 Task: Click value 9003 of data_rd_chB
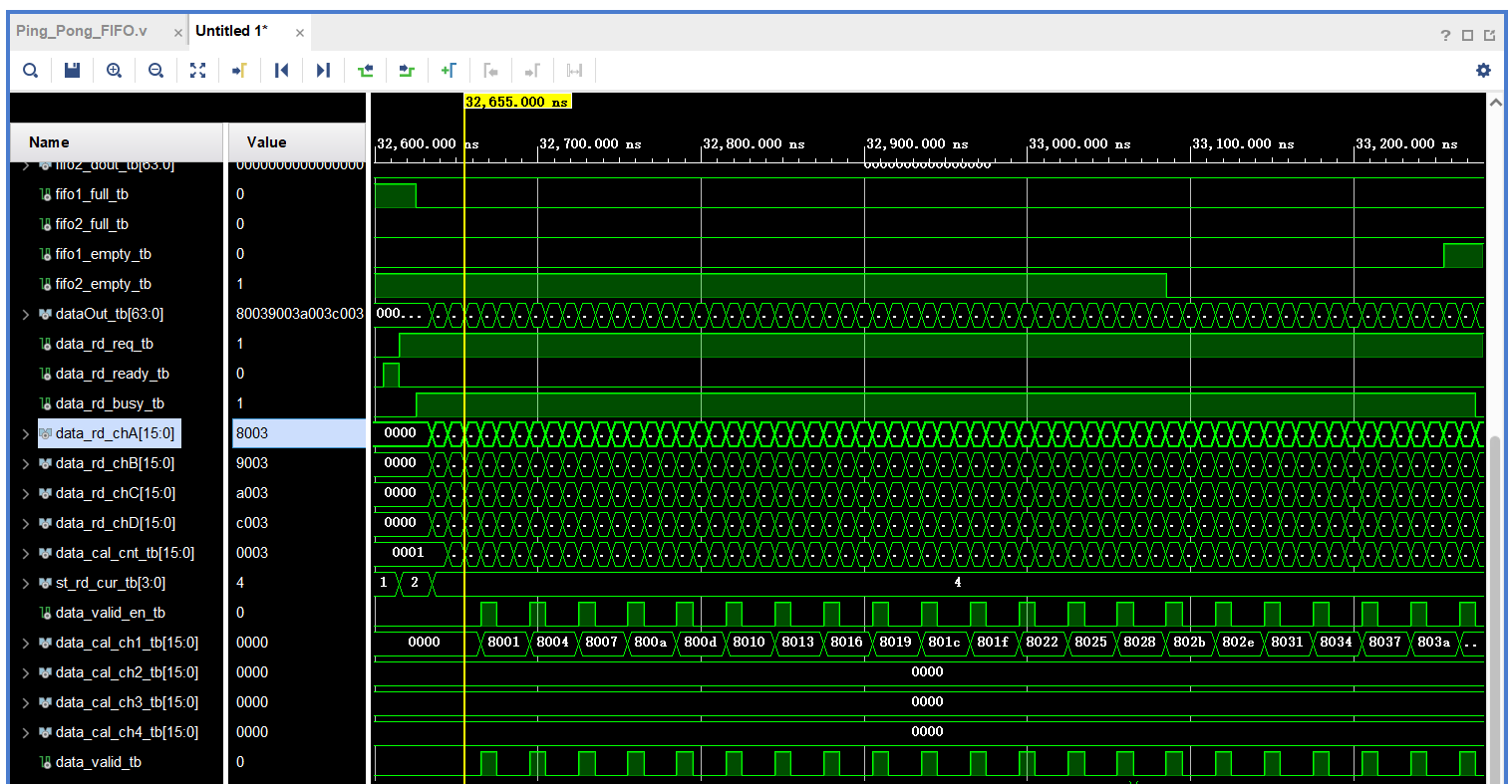point(252,463)
